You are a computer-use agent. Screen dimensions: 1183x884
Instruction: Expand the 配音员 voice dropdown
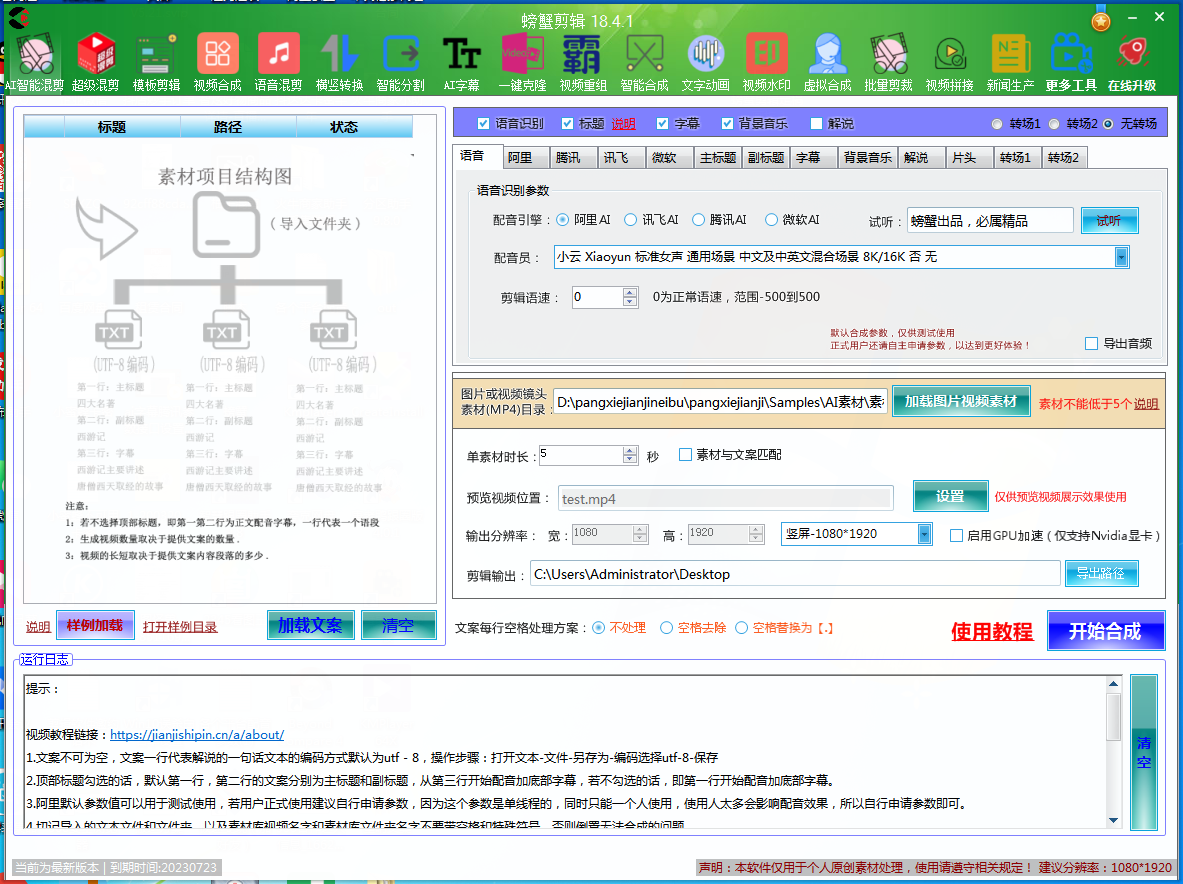1121,257
